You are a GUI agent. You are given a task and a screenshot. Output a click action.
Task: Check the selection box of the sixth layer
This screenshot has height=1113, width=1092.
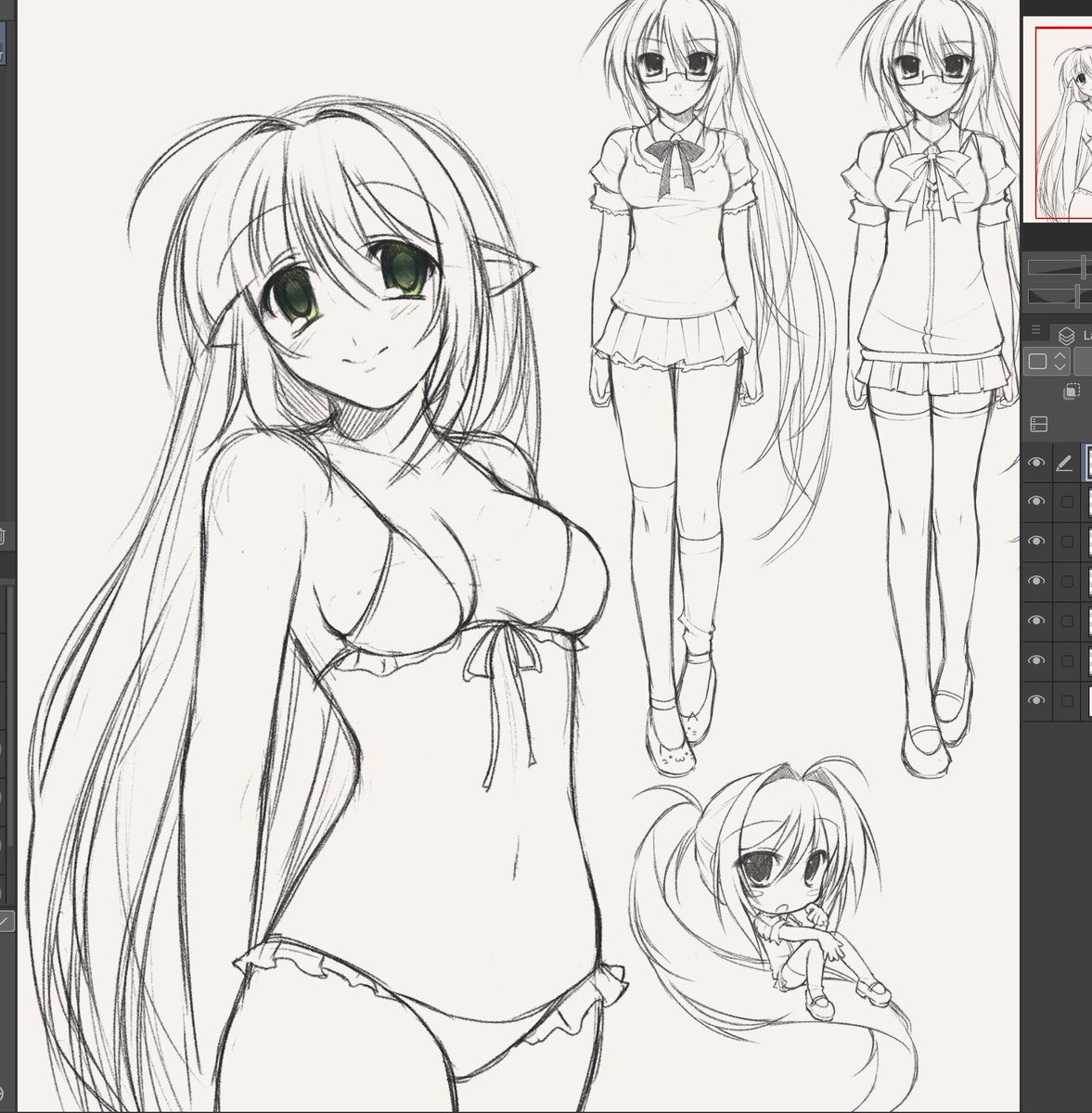1067,661
